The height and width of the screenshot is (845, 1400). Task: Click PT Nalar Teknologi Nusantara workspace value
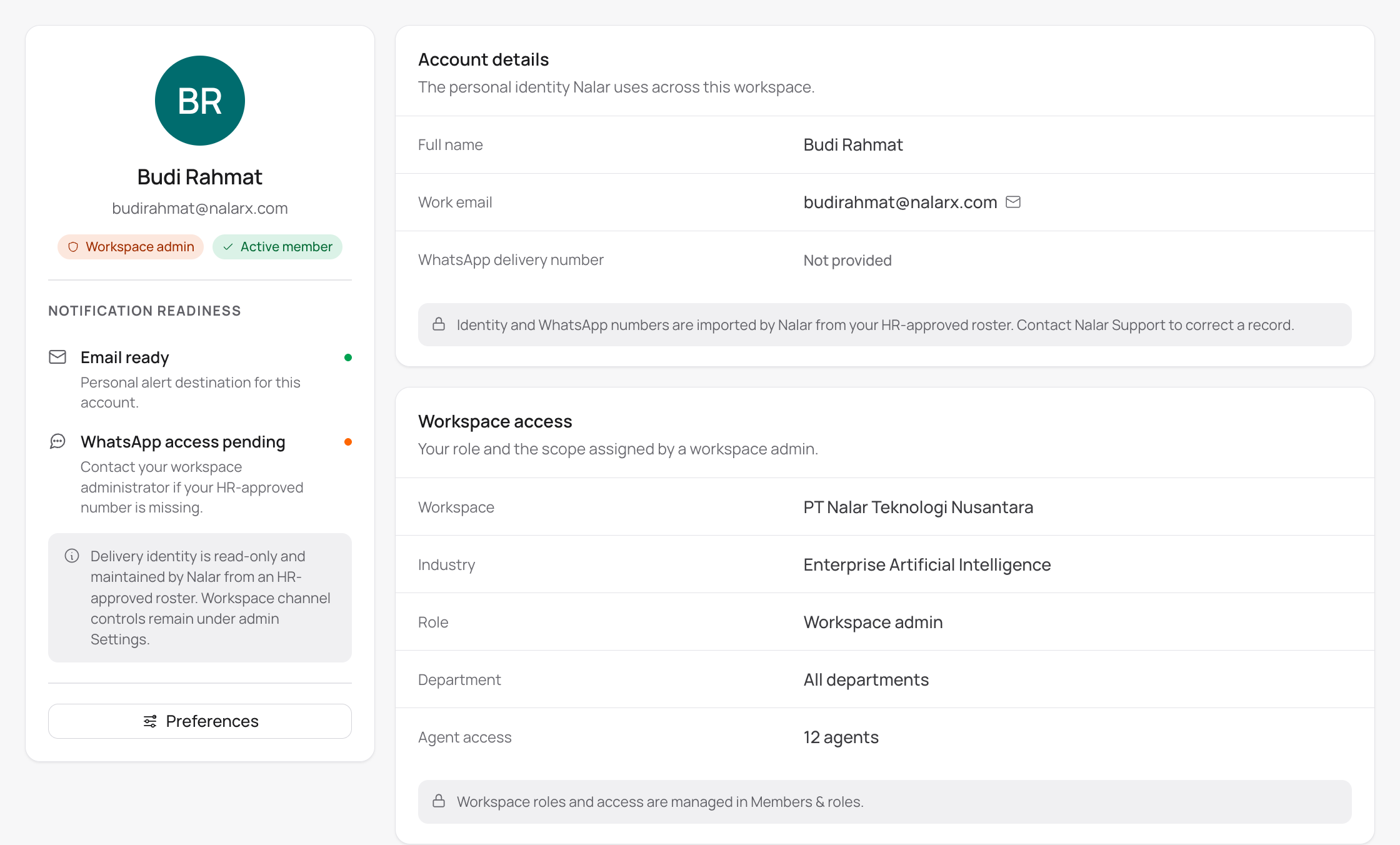click(918, 507)
